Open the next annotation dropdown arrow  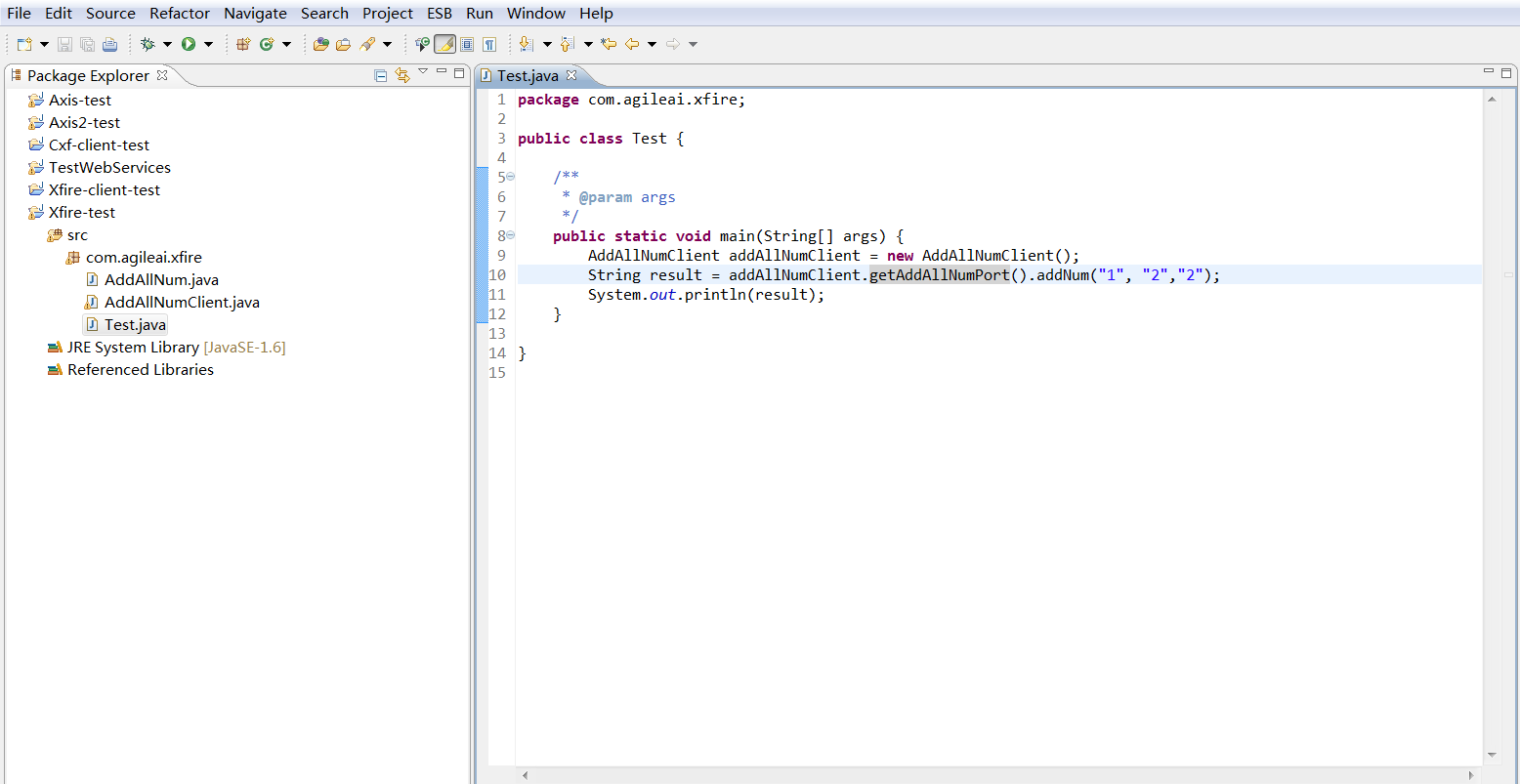pos(547,45)
